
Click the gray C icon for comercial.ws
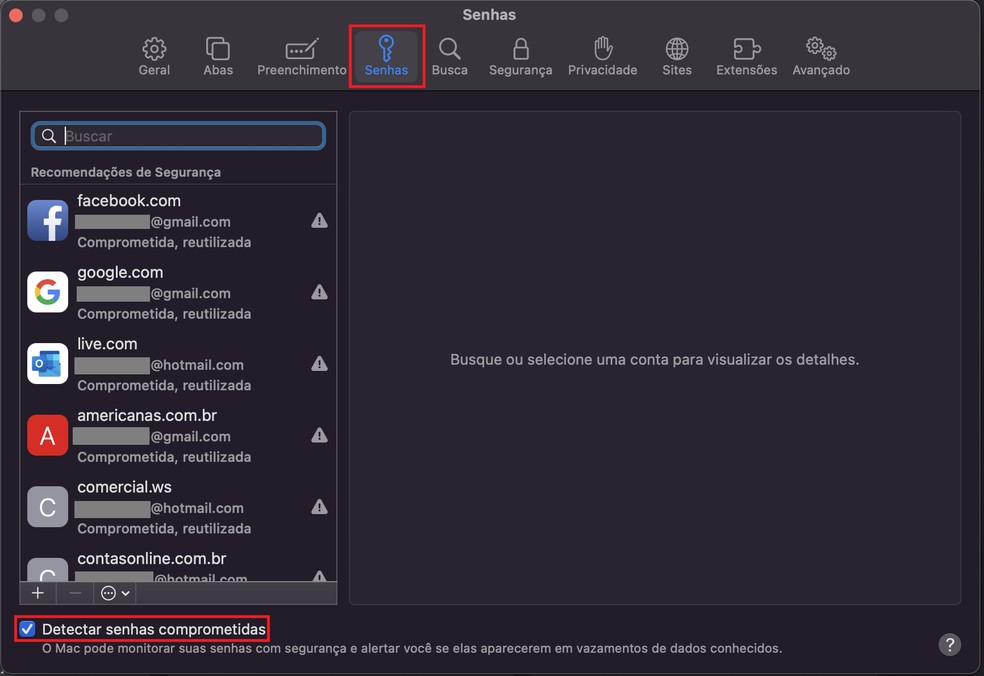click(x=48, y=507)
